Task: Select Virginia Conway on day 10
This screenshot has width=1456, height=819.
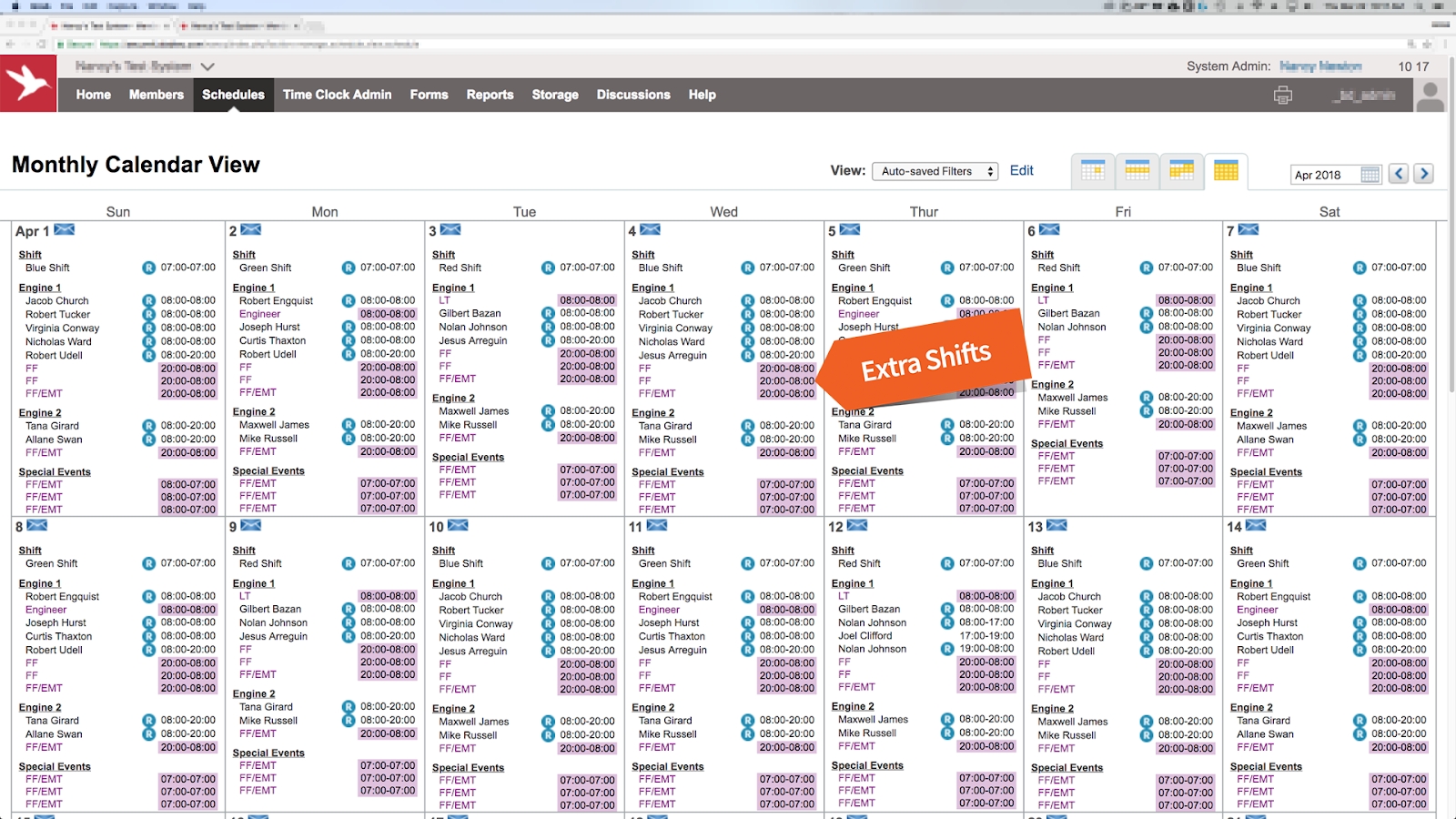Action: tap(476, 624)
